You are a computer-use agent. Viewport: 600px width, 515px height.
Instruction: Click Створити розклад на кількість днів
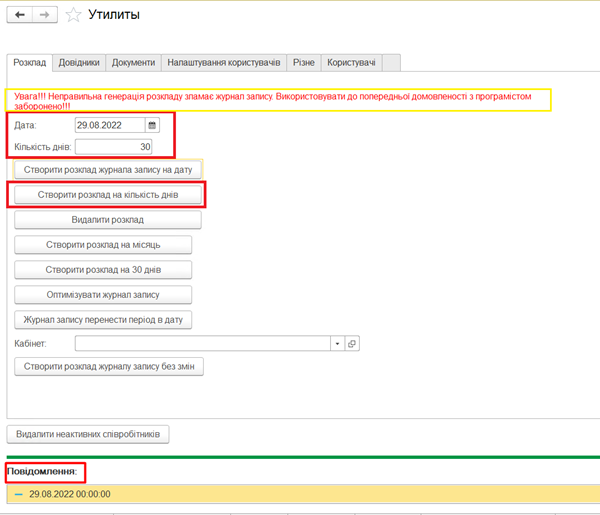(108, 194)
